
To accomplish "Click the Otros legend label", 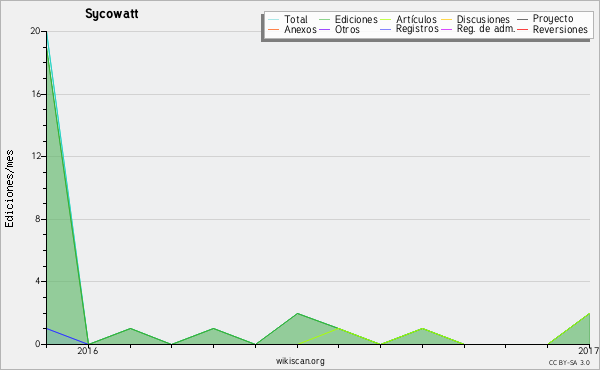I will click(347, 29).
